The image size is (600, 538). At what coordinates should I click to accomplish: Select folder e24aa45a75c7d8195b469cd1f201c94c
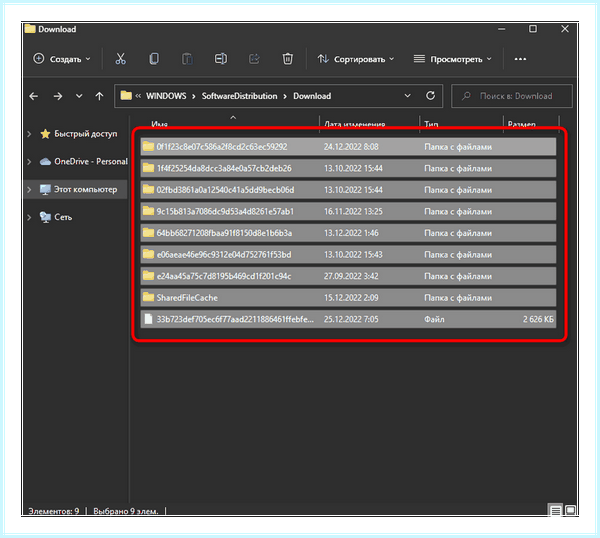coord(348,276)
